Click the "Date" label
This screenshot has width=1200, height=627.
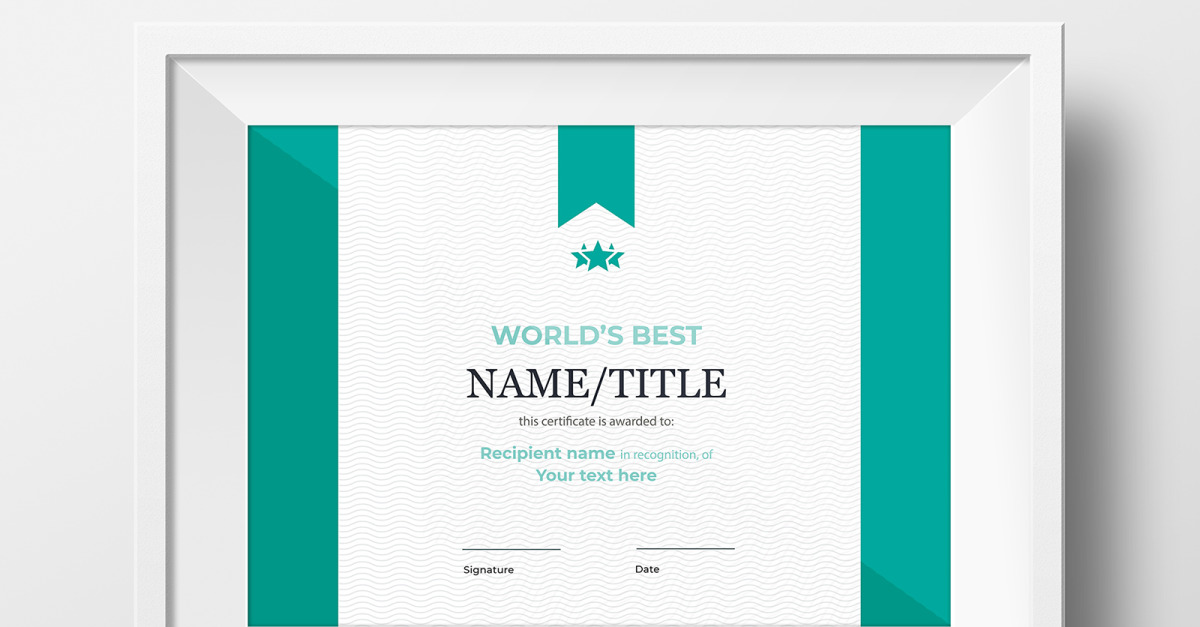pos(647,569)
